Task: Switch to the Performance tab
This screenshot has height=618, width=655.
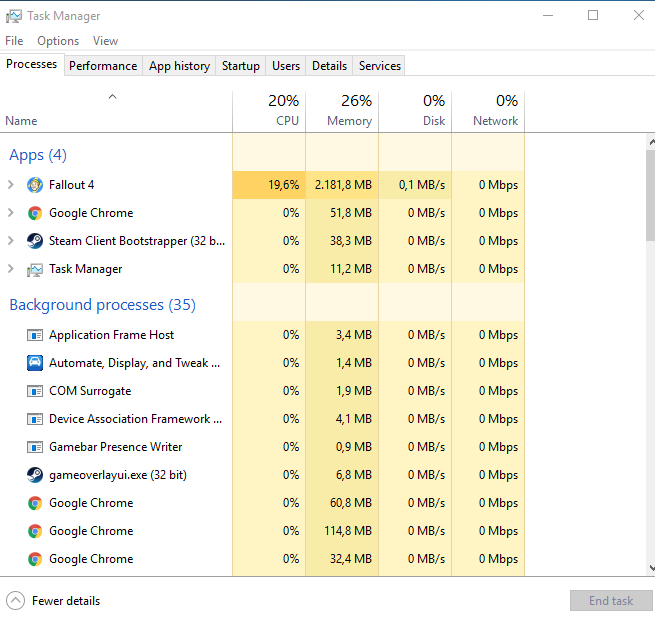Action: [x=103, y=66]
